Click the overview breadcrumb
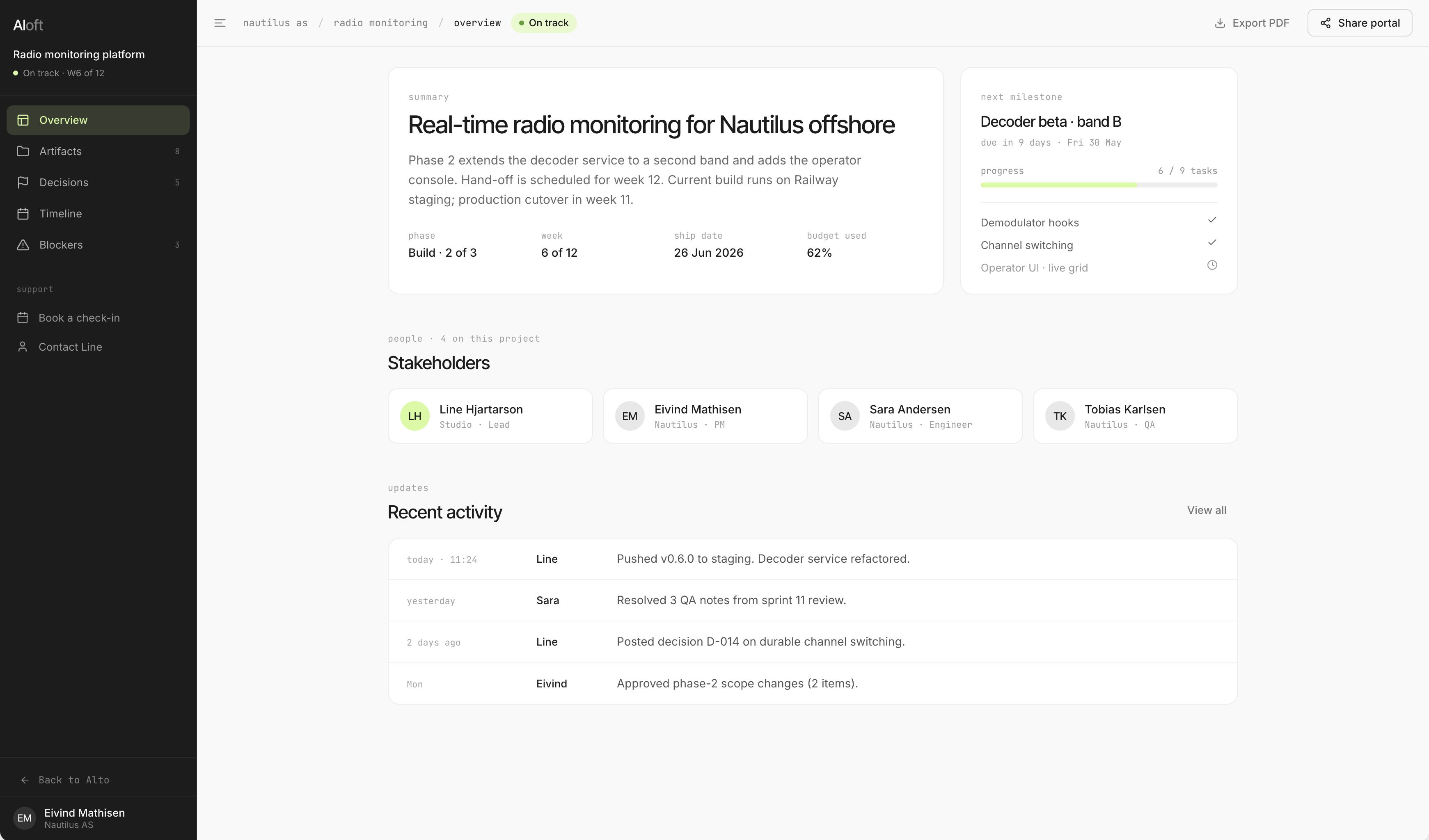Viewport: 1429px width, 840px height. point(477,23)
